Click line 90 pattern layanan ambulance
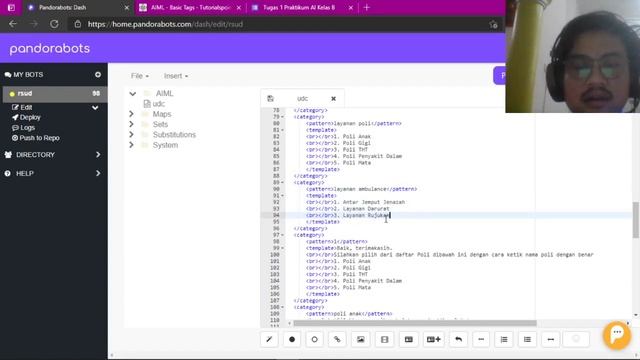Viewport: 640px width, 360px height. click(361, 189)
